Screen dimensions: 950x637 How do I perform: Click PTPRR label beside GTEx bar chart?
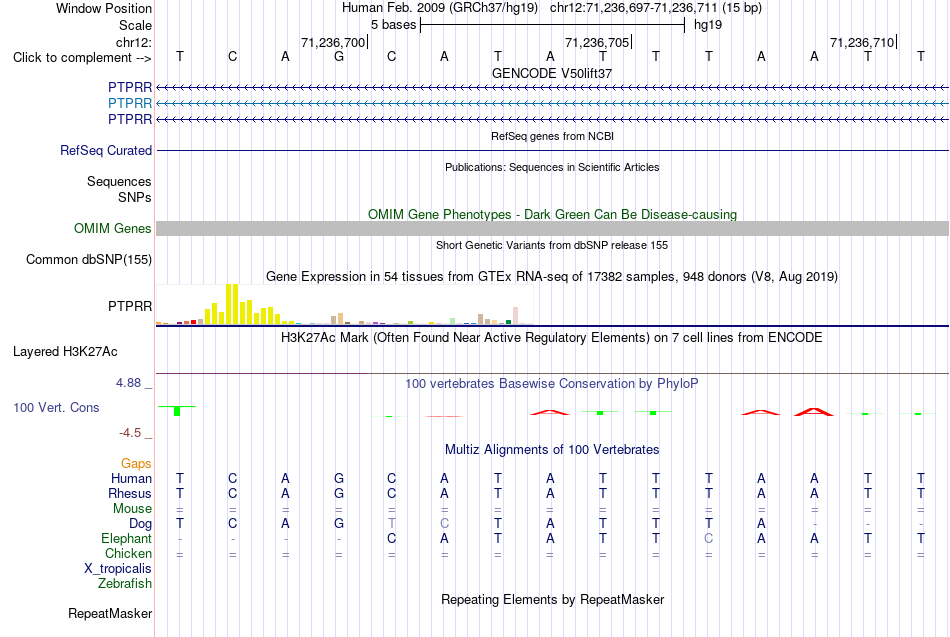(x=130, y=307)
